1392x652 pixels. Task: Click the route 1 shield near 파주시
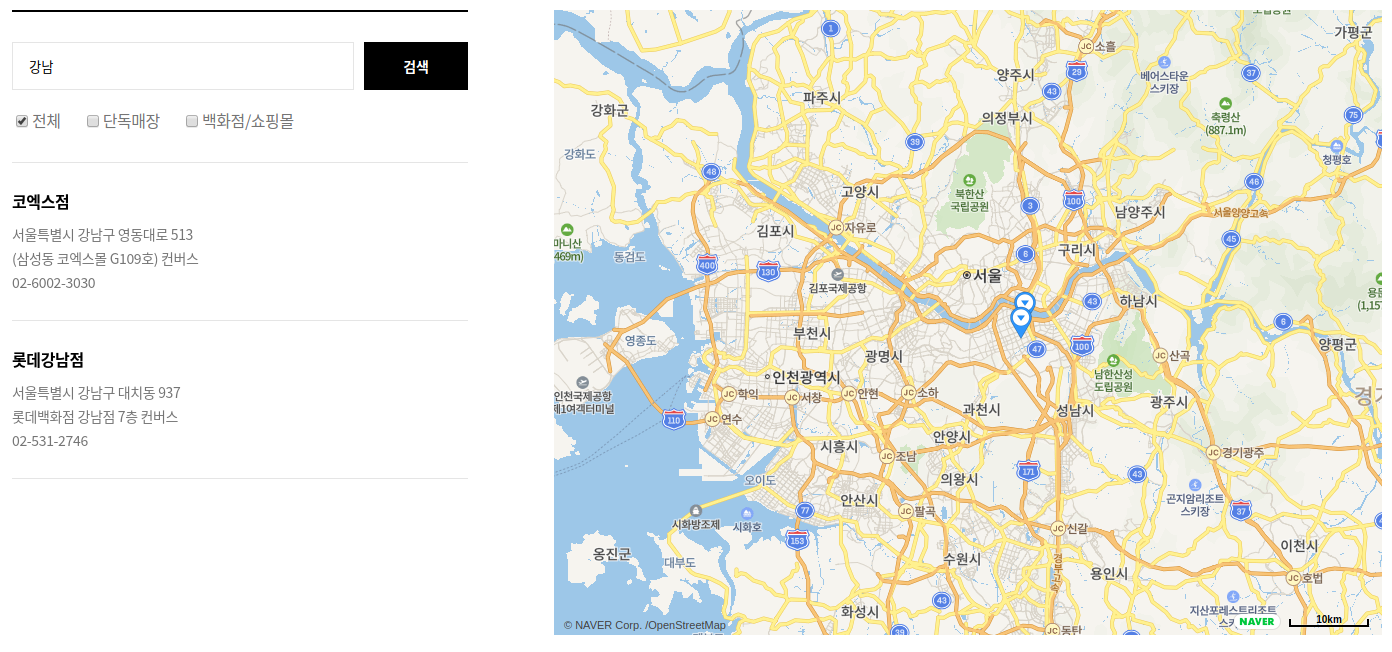point(830,28)
